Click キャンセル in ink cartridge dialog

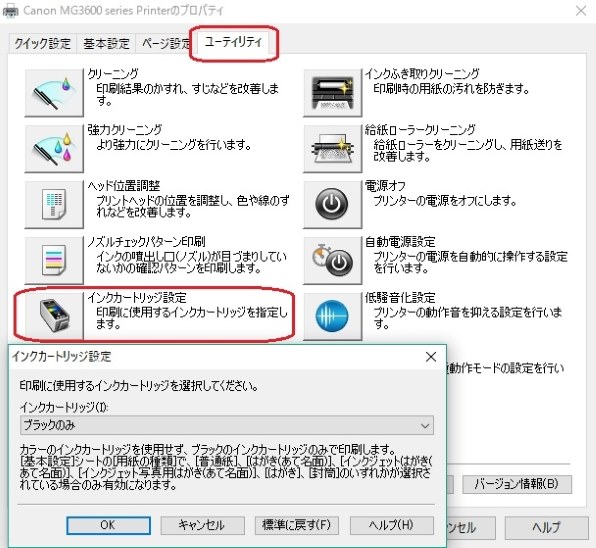point(202,525)
